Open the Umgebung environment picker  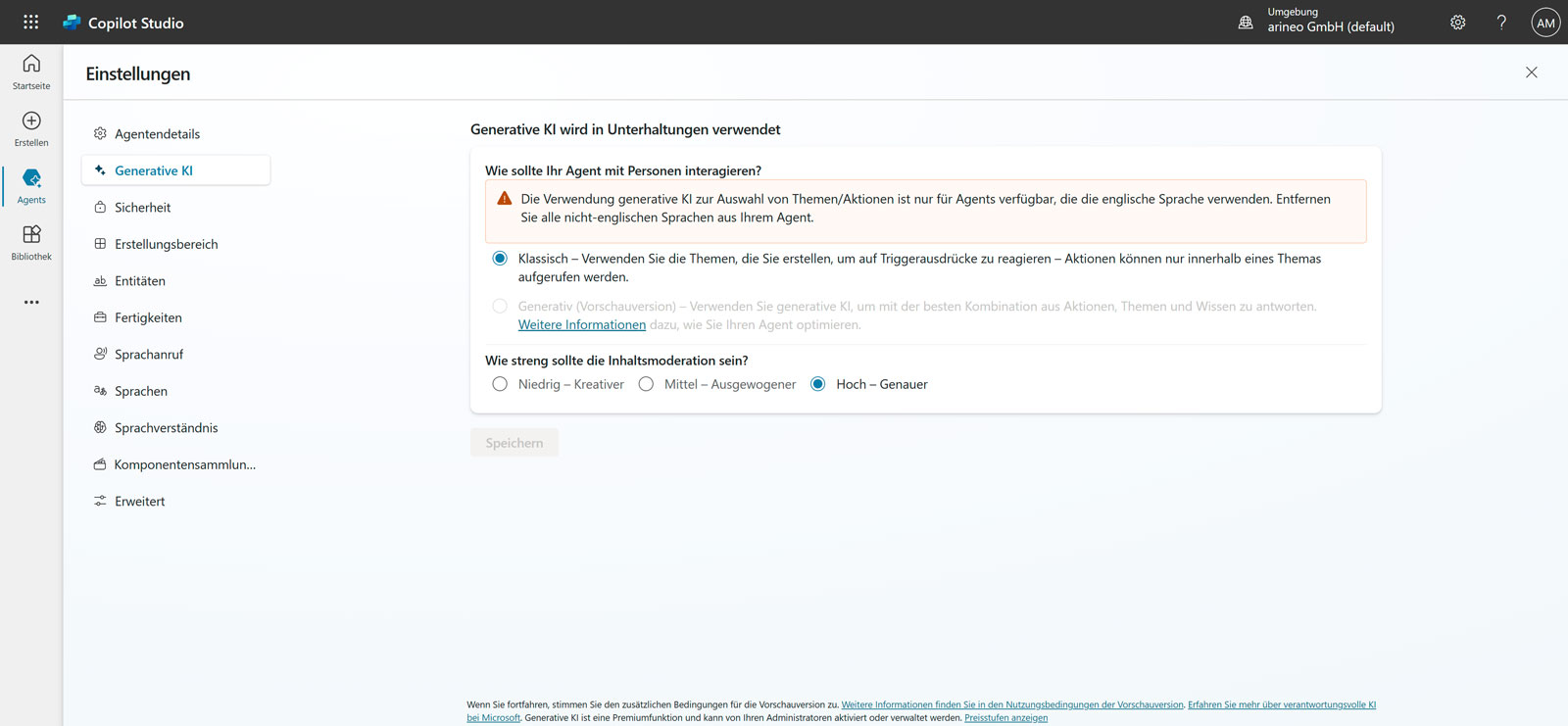pos(1316,21)
